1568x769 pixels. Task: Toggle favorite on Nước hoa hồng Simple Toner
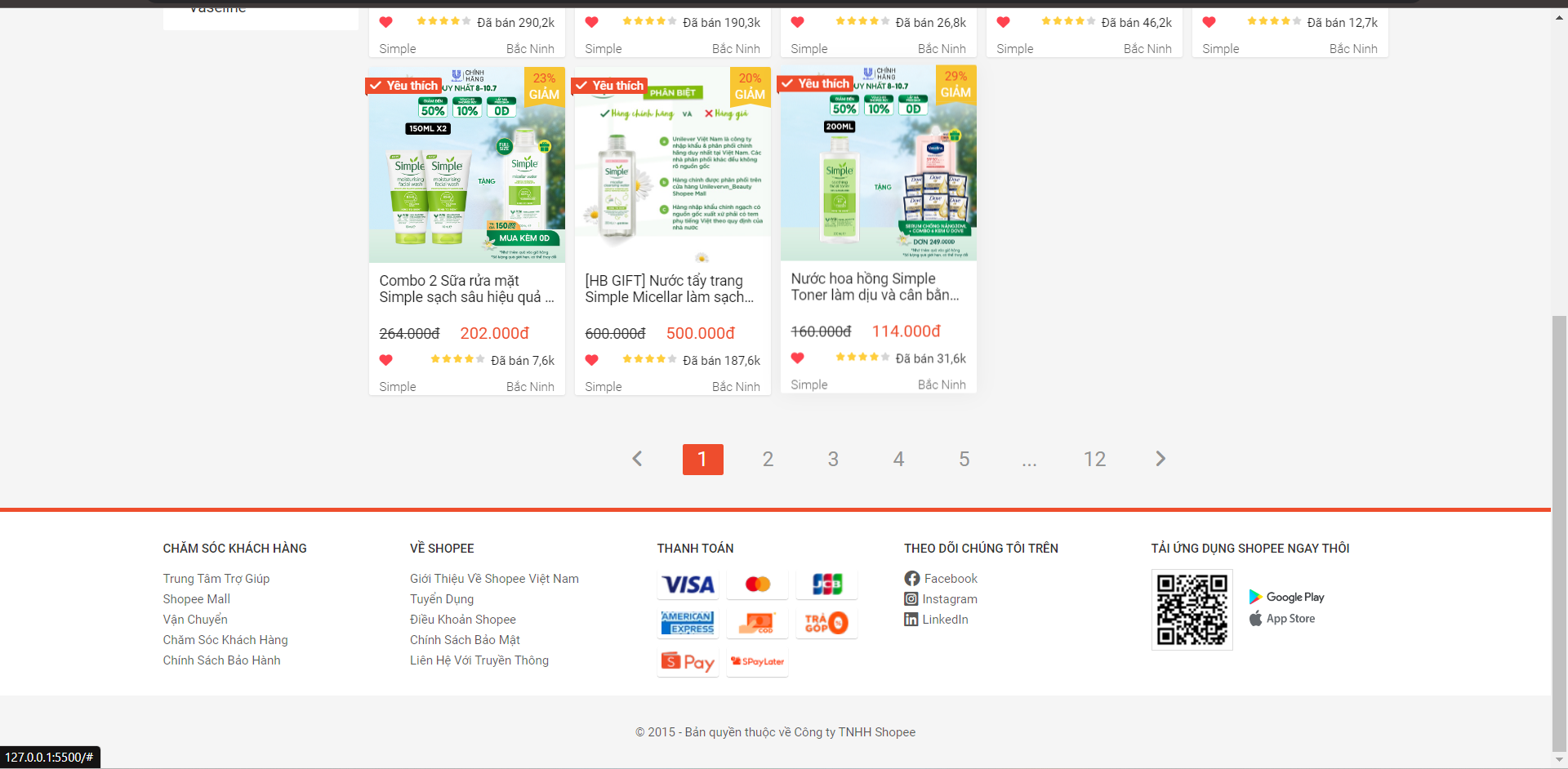(x=797, y=358)
